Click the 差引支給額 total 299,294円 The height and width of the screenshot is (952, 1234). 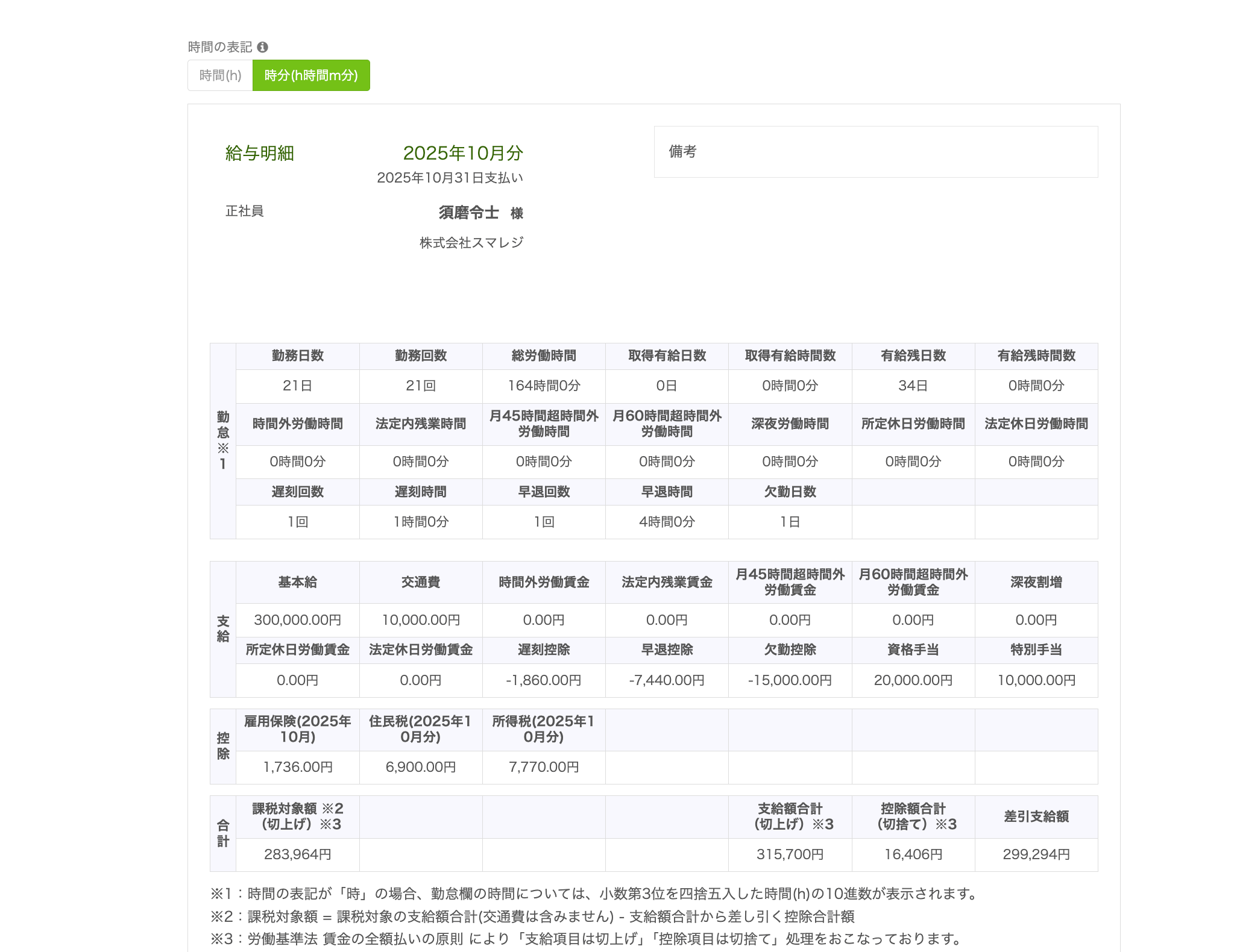click(1036, 854)
